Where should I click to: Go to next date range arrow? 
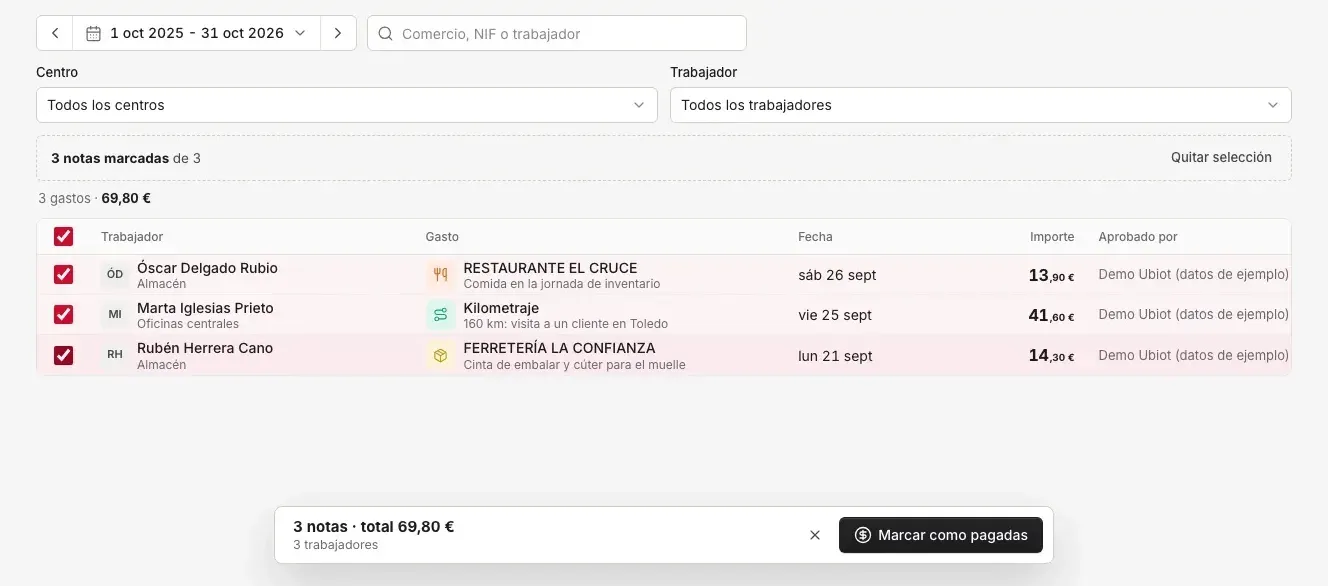(x=338, y=33)
